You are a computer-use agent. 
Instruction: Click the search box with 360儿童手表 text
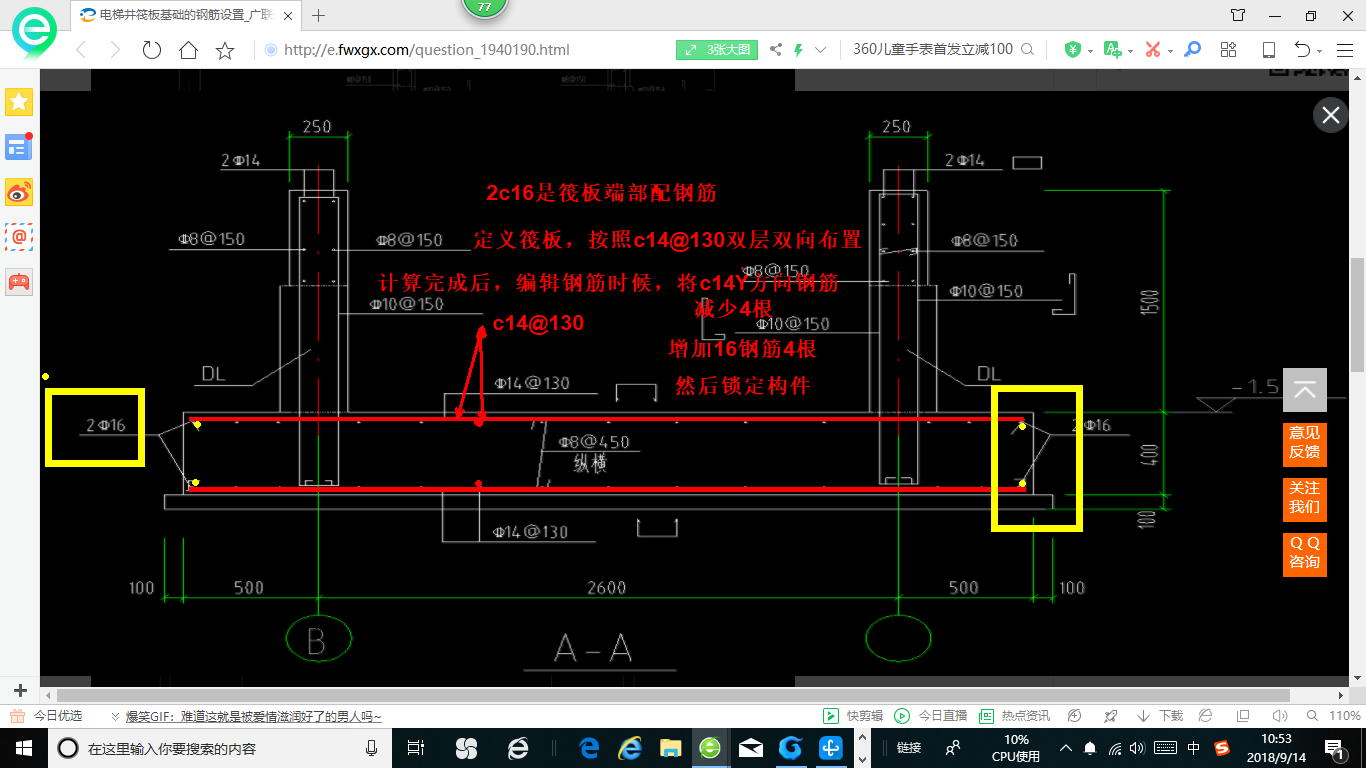pos(932,50)
